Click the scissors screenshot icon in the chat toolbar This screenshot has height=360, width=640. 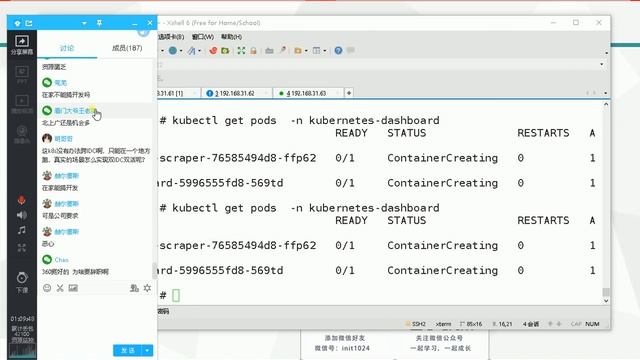(60, 288)
